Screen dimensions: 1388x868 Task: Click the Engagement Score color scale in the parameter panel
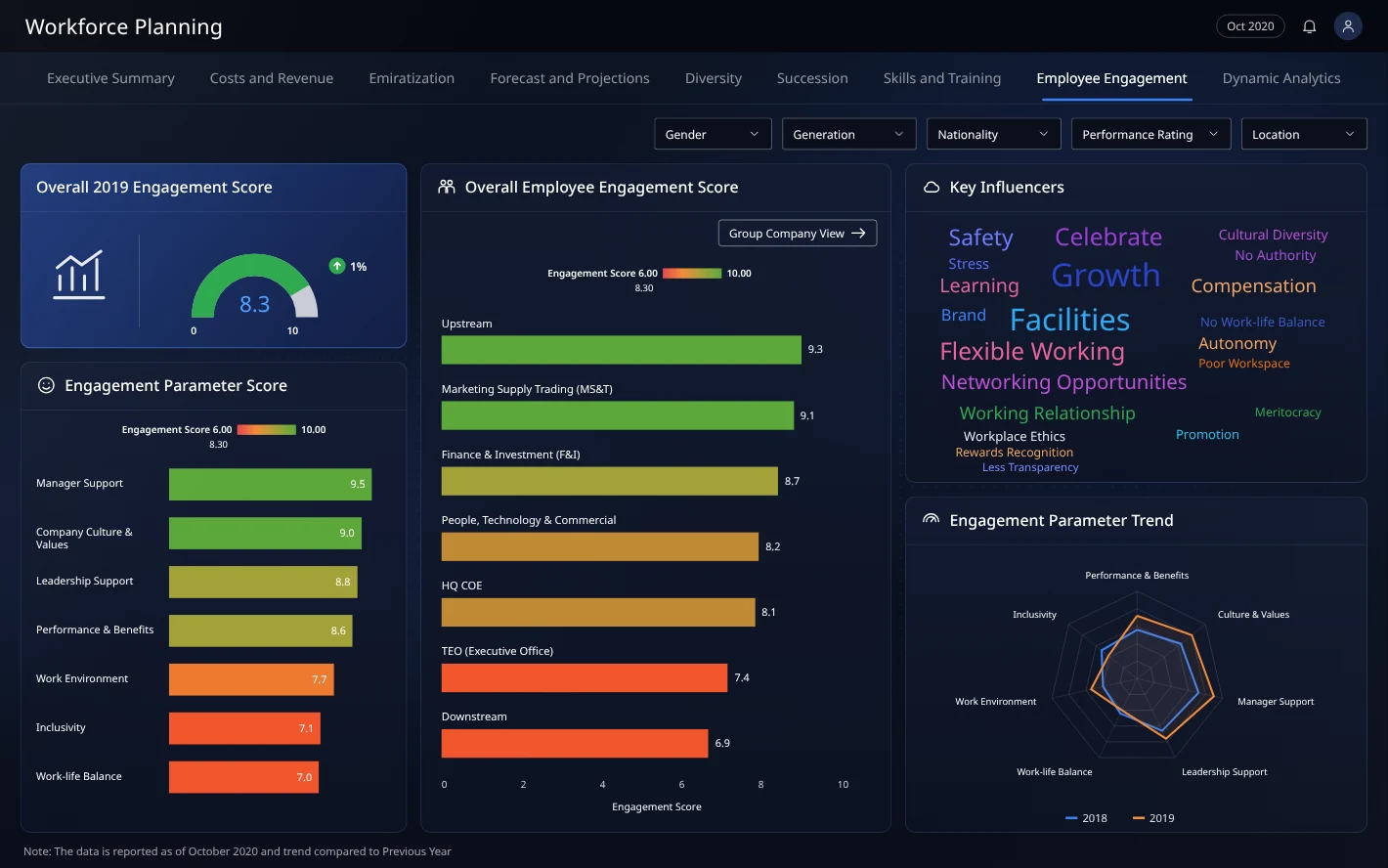pos(266,429)
